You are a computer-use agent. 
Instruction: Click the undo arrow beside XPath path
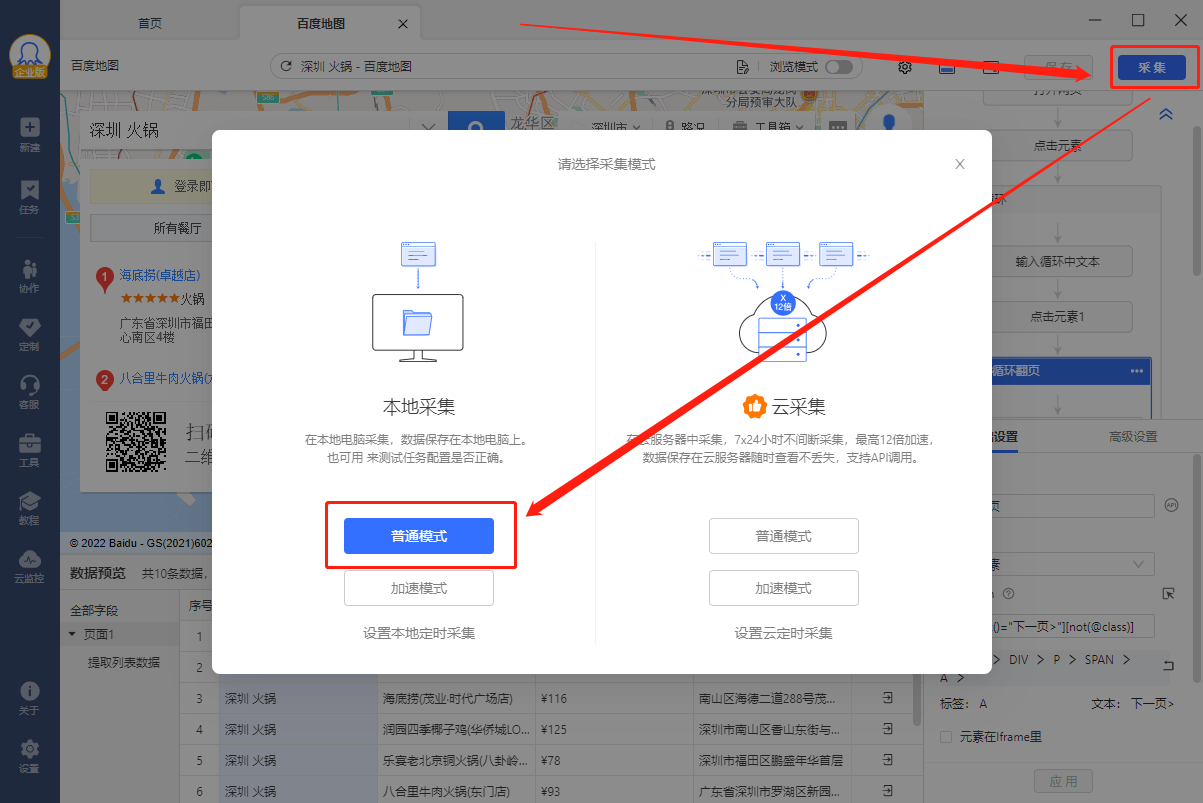point(1169,664)
